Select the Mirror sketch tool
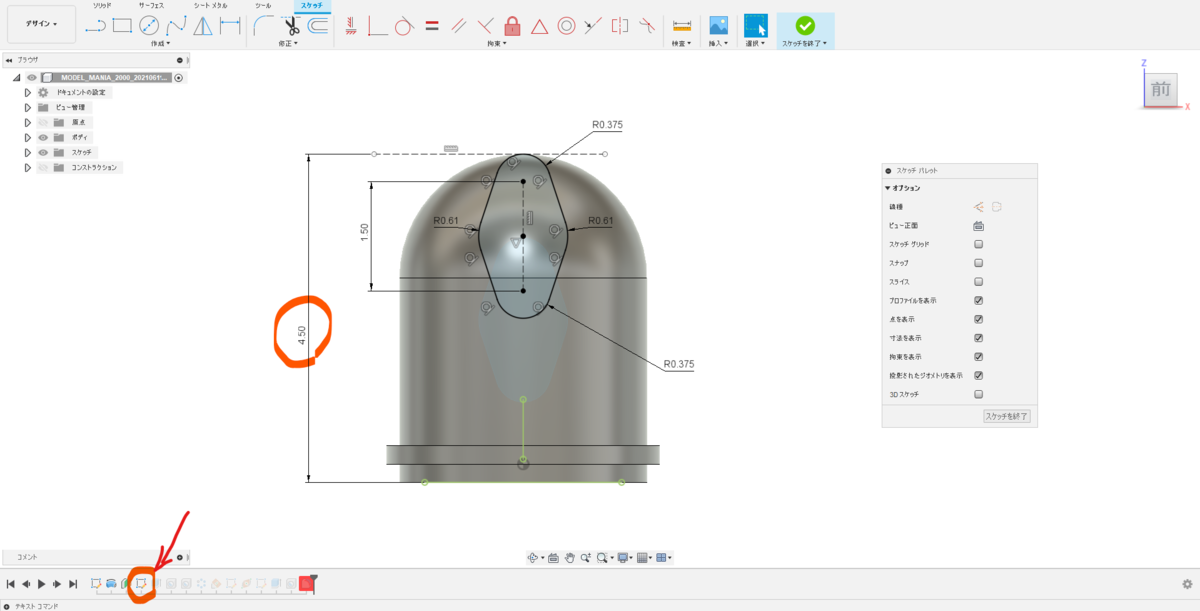 tap(203, 26)
